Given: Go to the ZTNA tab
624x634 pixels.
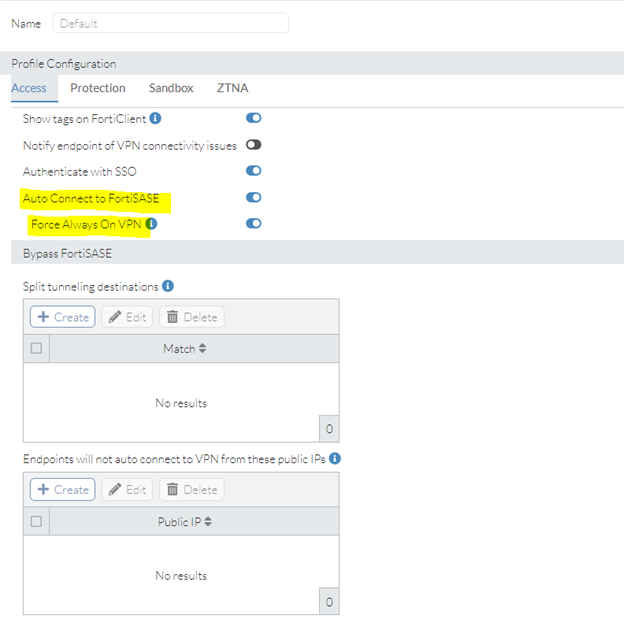Looking at the screenshot, I should (x=233, y=88).
